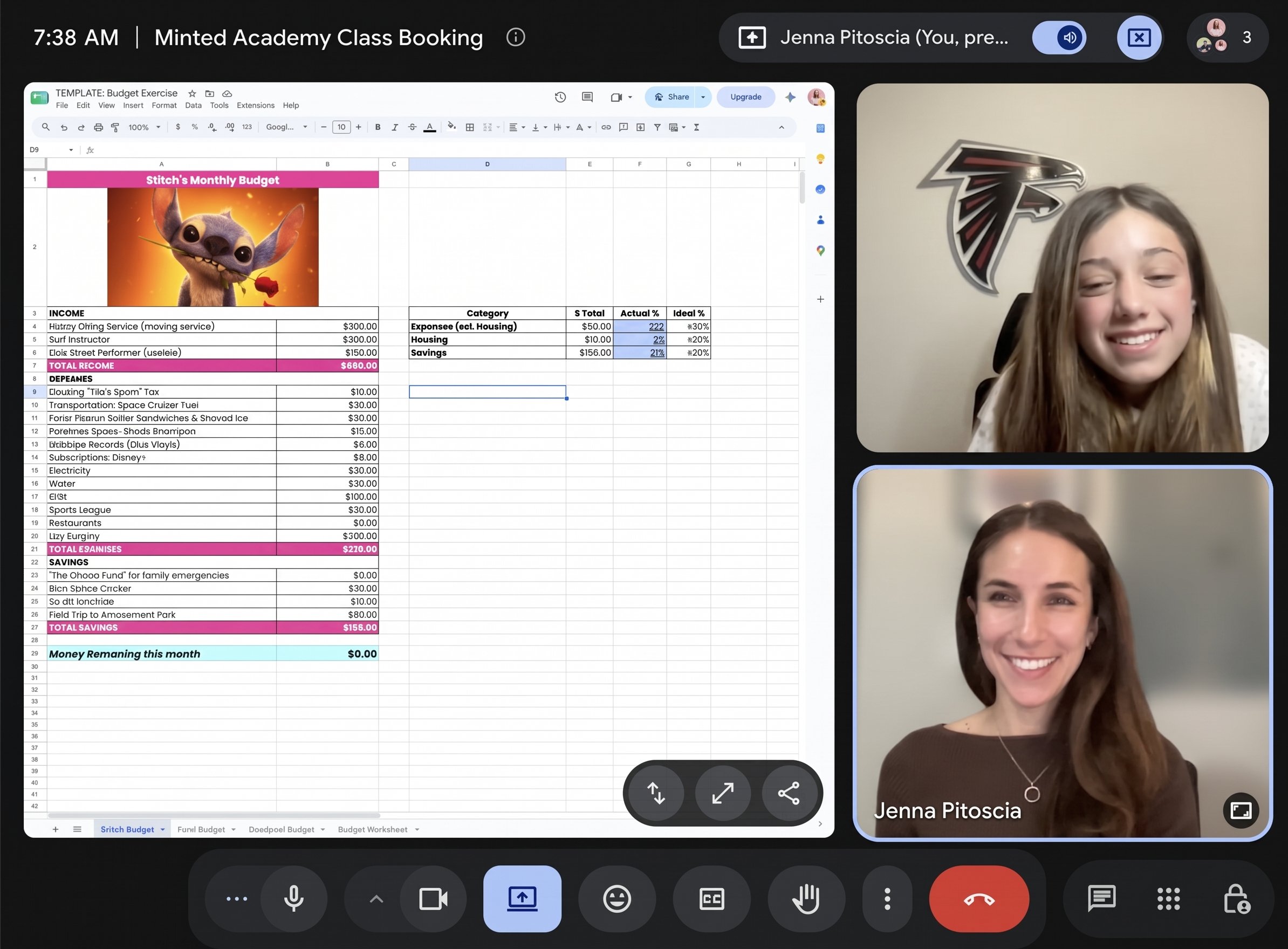Show the participants list with count 3
This screenshot has width=1288, height=949.
pos(1227,38)
